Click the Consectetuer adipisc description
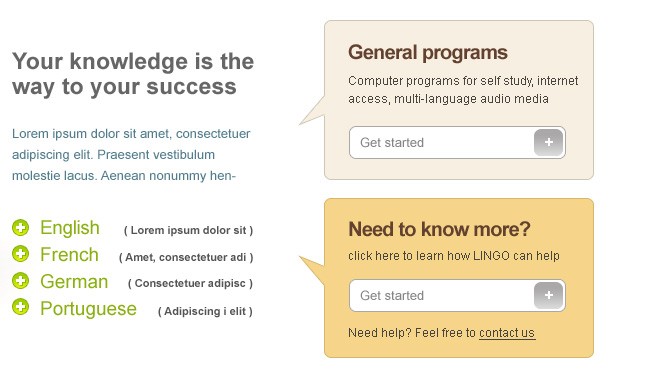Image resolution: width=645 pixels, height=378 pixels. (190, 283)
